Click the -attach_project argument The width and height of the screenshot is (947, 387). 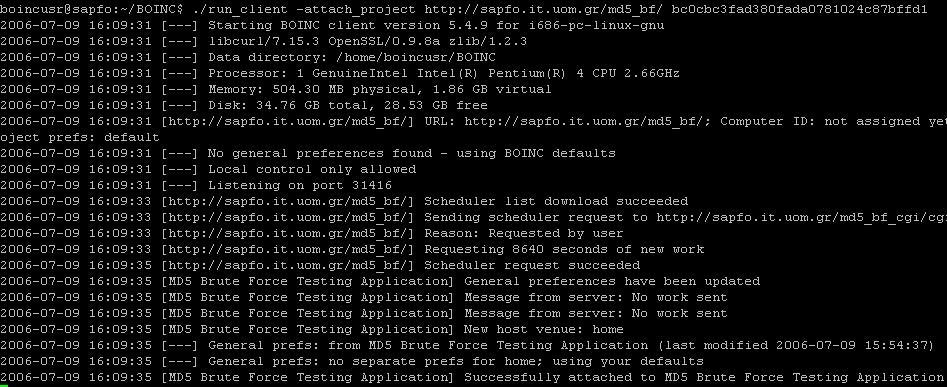point(357,10)
